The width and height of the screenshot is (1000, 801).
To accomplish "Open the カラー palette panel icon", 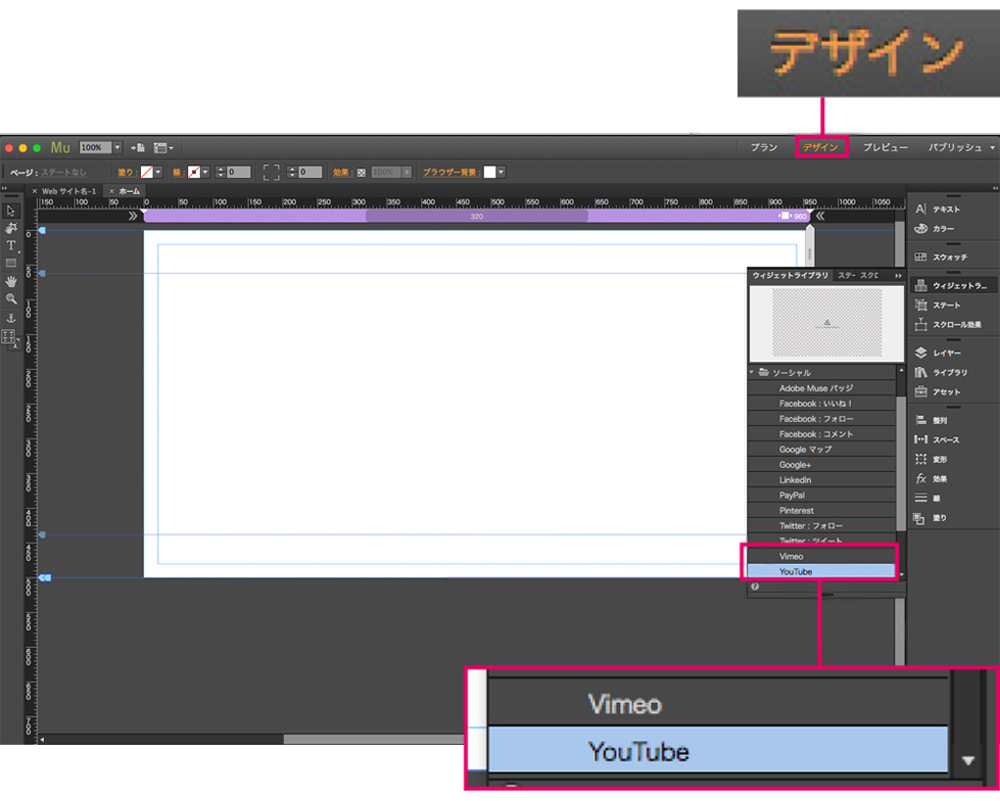I will pos(920,228).
